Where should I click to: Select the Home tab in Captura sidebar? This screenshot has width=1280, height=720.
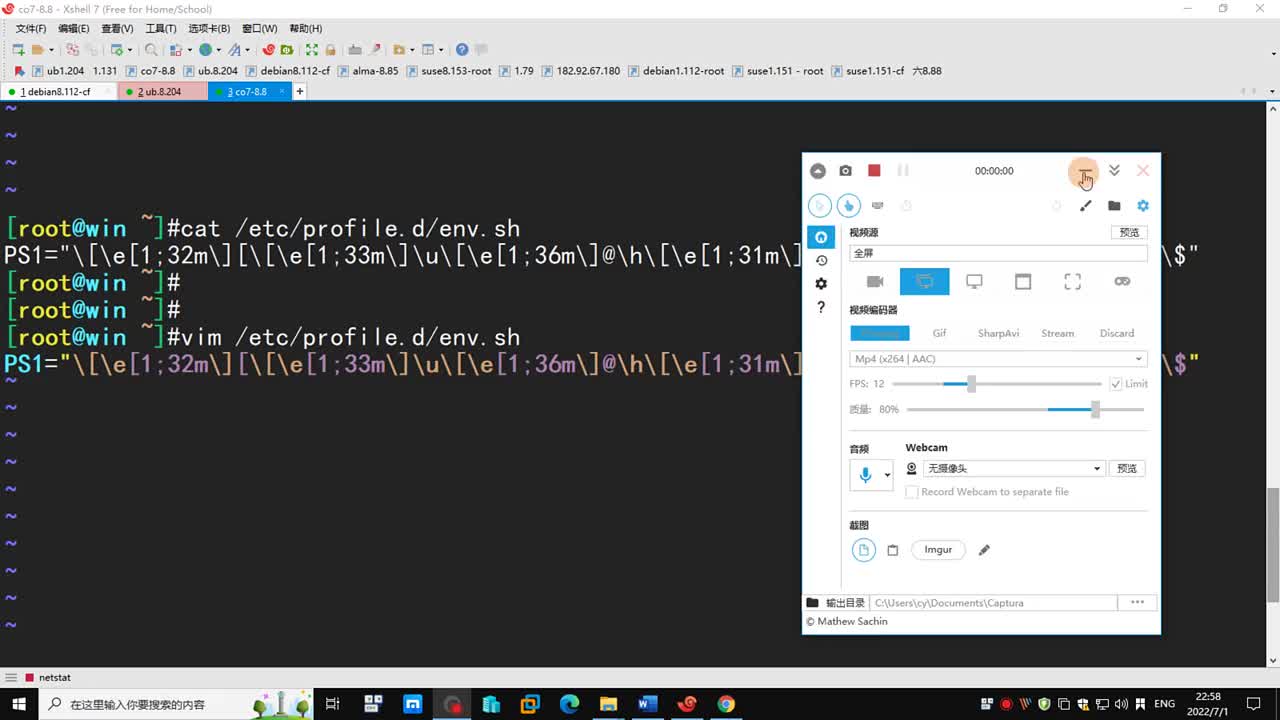click(821, 237)
